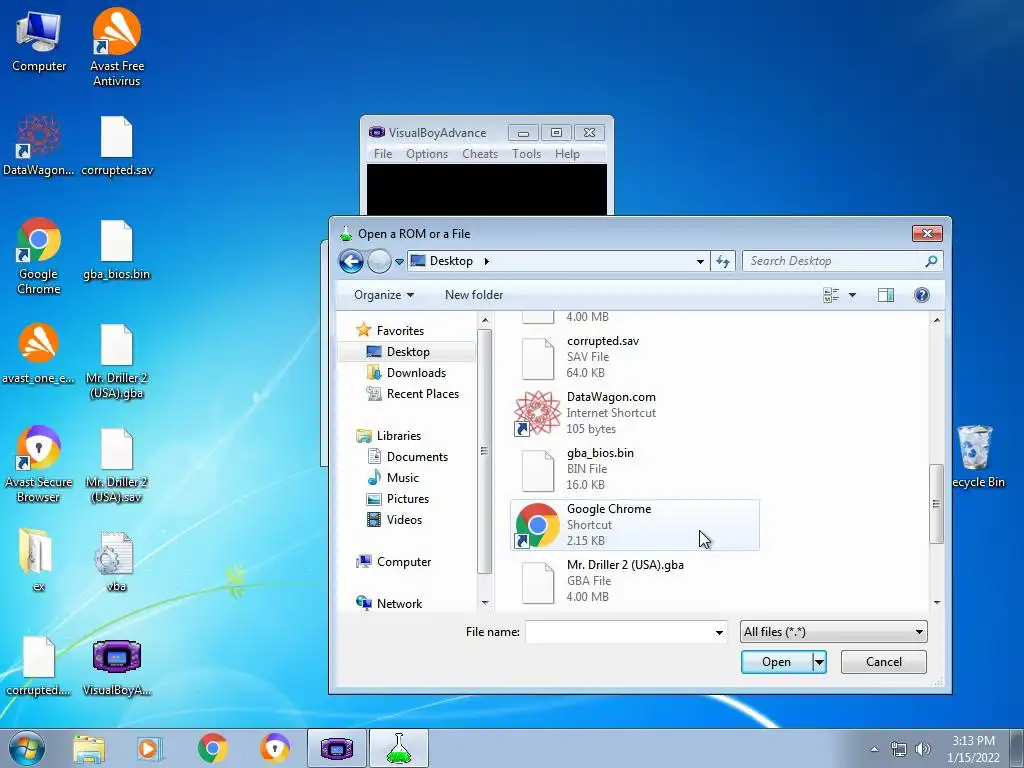
Task: Open Windows Media Player from the taskbar
Action: (150, 748)
